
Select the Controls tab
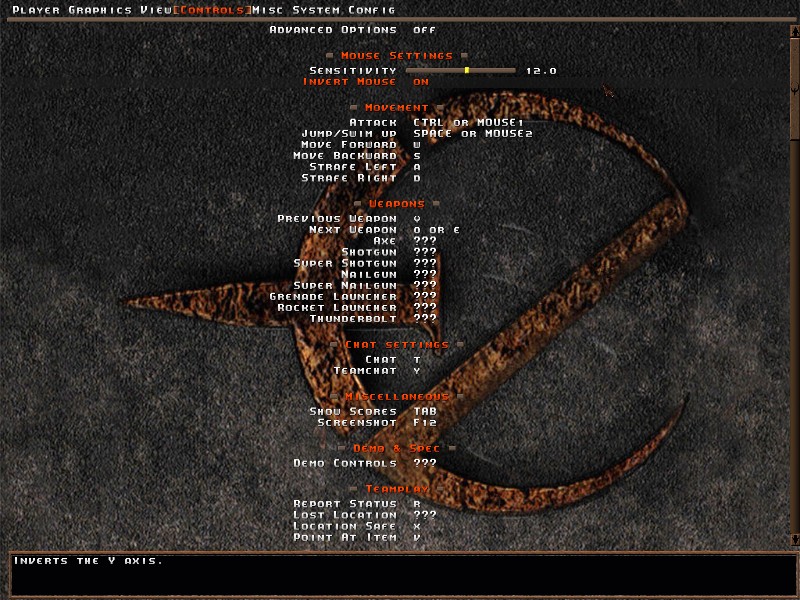click(x=212, y=10)
